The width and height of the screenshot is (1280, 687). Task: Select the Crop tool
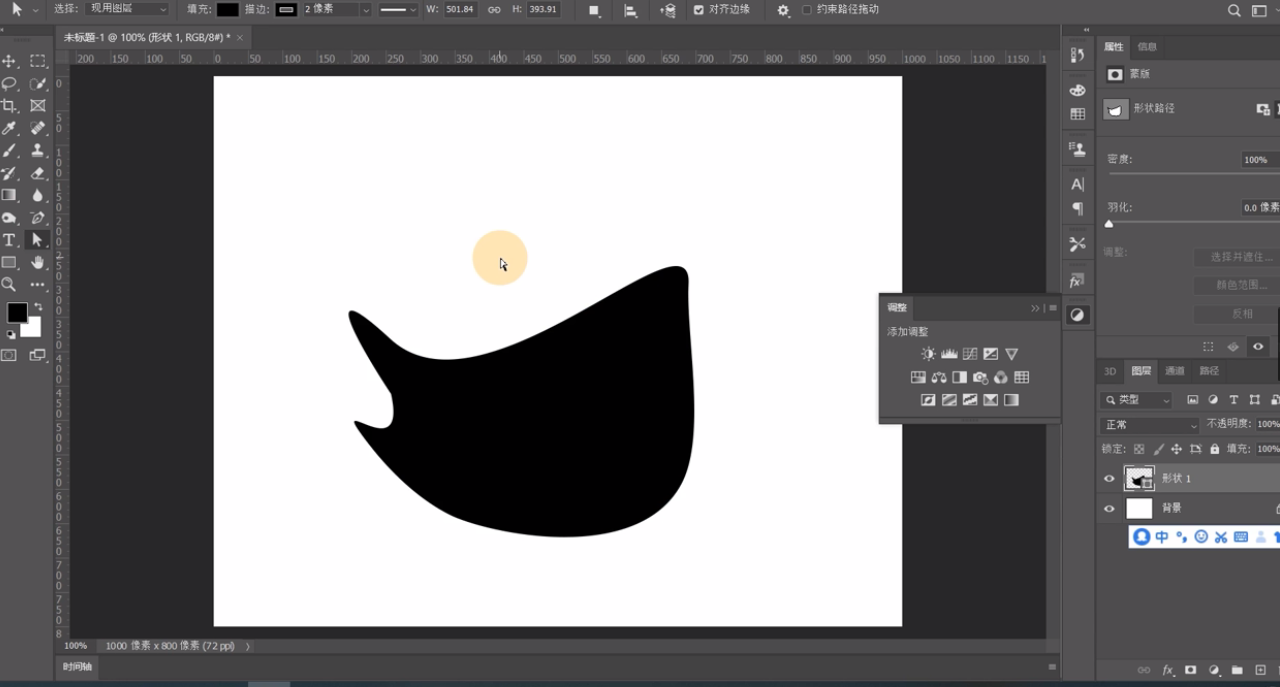click(10, 106)
